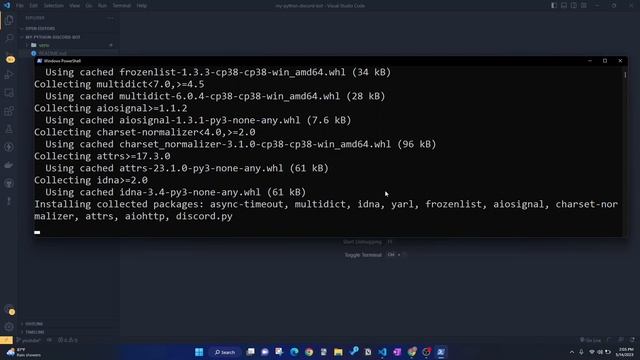Image resolution: width=640 pixels, height=360 pixels.
Task: Switch to Visual Studio Code on taskbar
Action: (x=382, y=352)
